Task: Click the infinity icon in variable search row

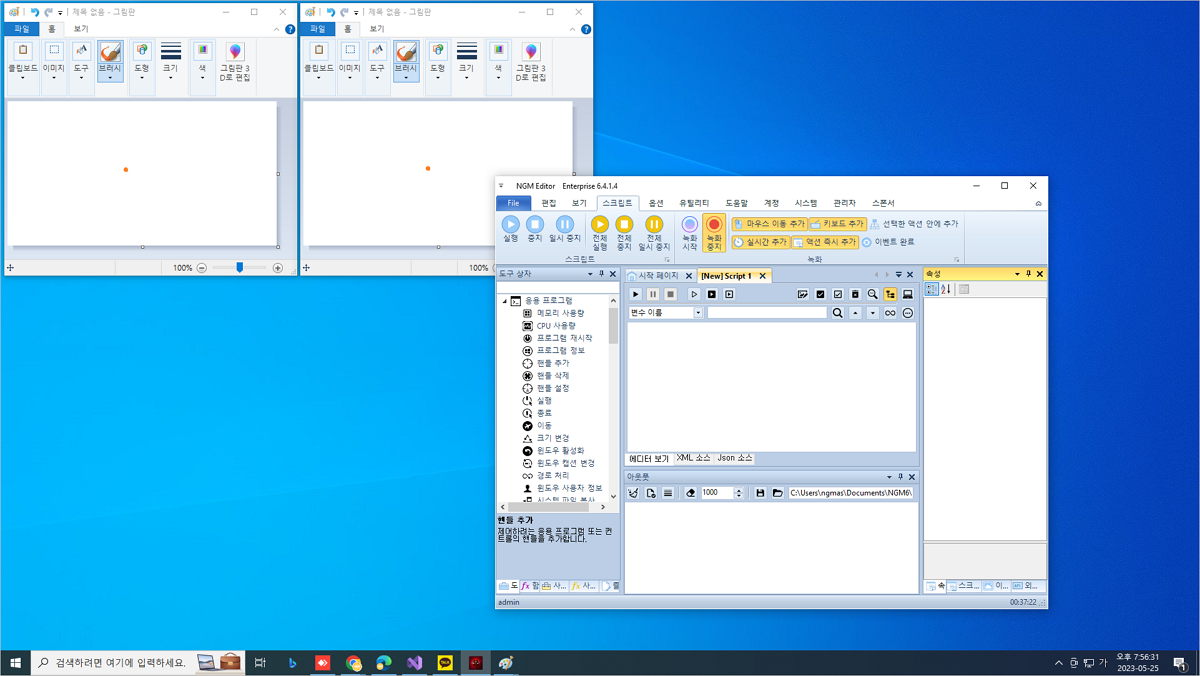Action: (x=890, y=313)
